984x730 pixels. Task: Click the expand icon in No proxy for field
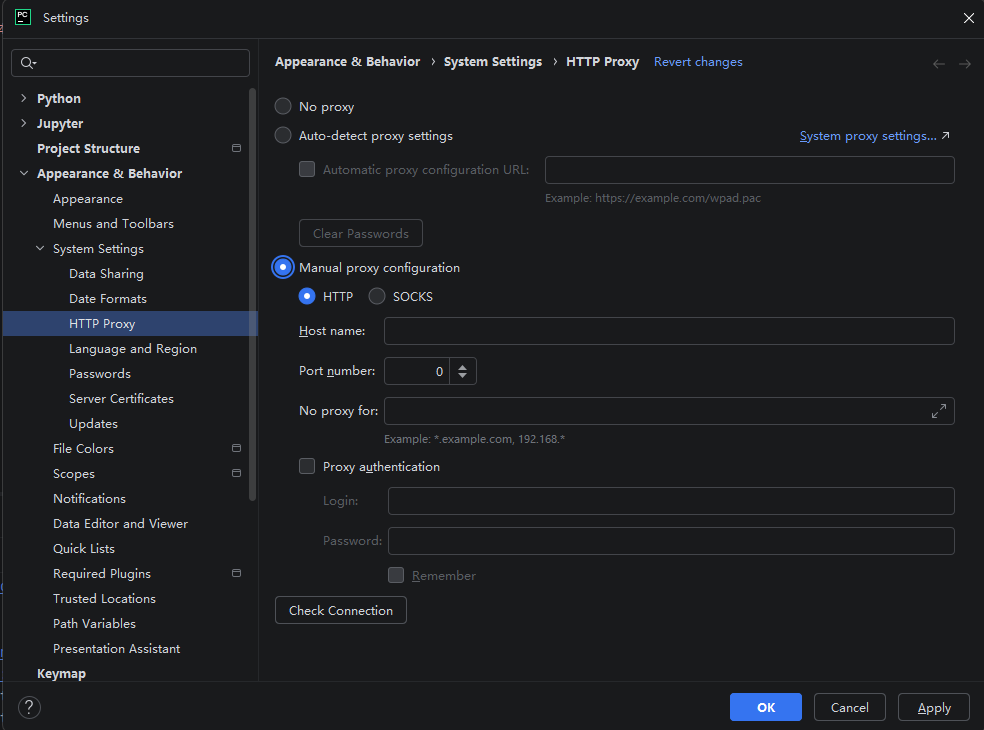point(939,411)
